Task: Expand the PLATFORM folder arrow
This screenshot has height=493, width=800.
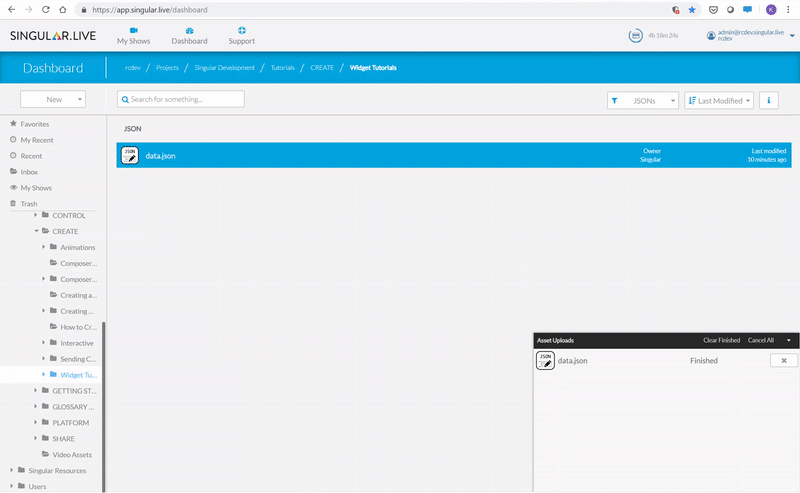Action: [36, 422]
